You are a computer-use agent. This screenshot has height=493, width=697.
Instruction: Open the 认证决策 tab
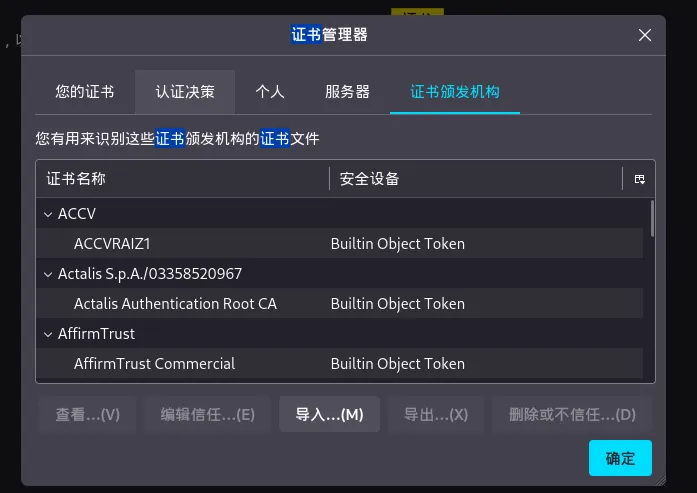click(x=185, y=92)
